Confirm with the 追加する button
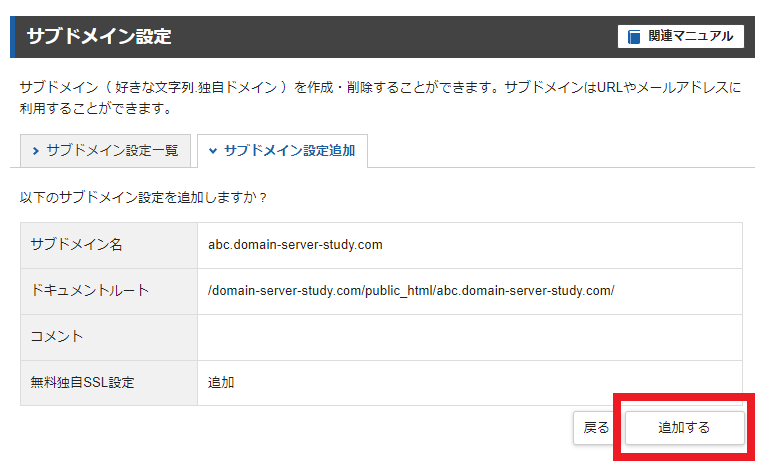Viewport: 767px width, 474px height. point(684,428)
